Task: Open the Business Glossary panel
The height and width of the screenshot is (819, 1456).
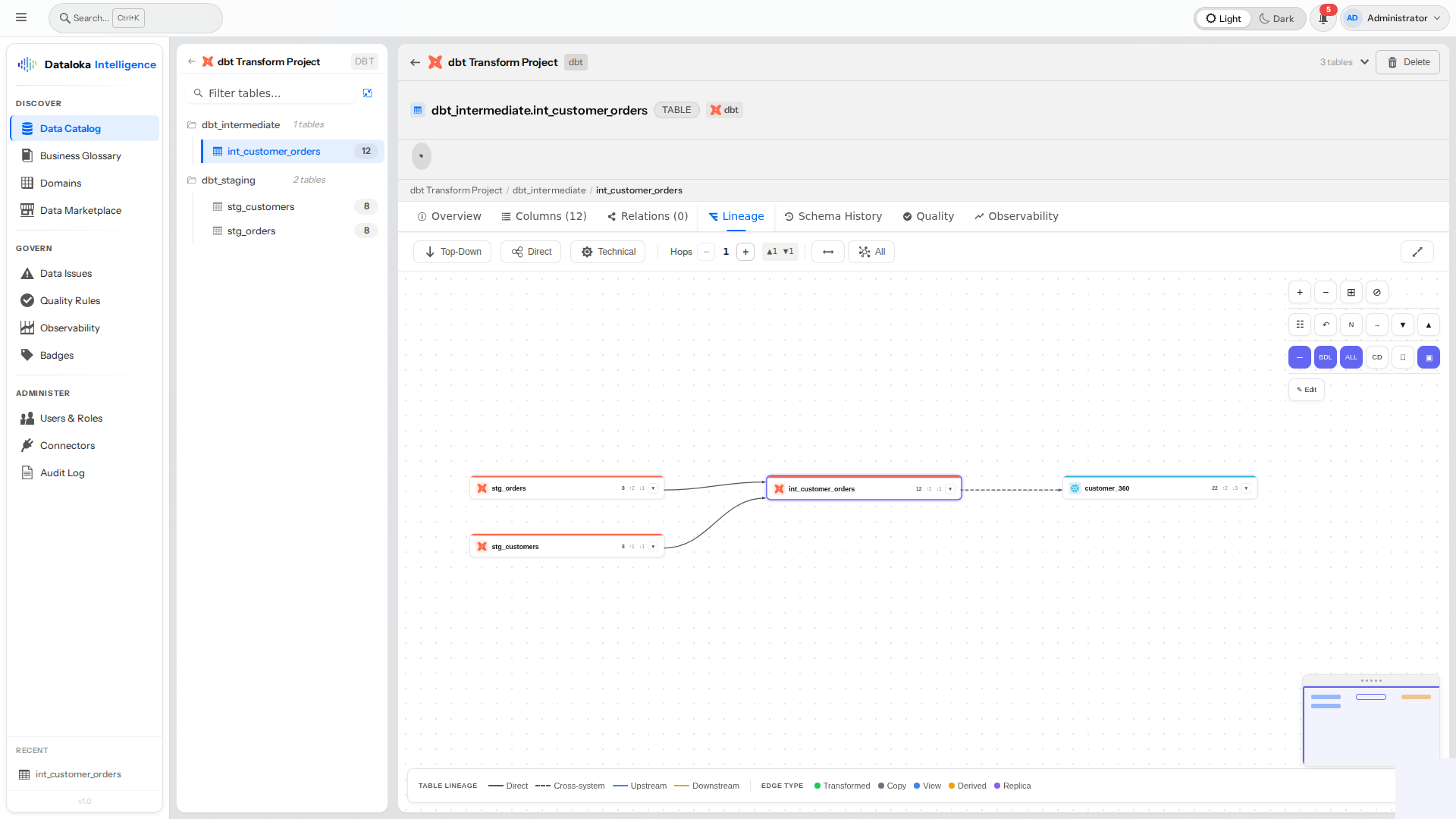Action: click(x=27, y=155)
